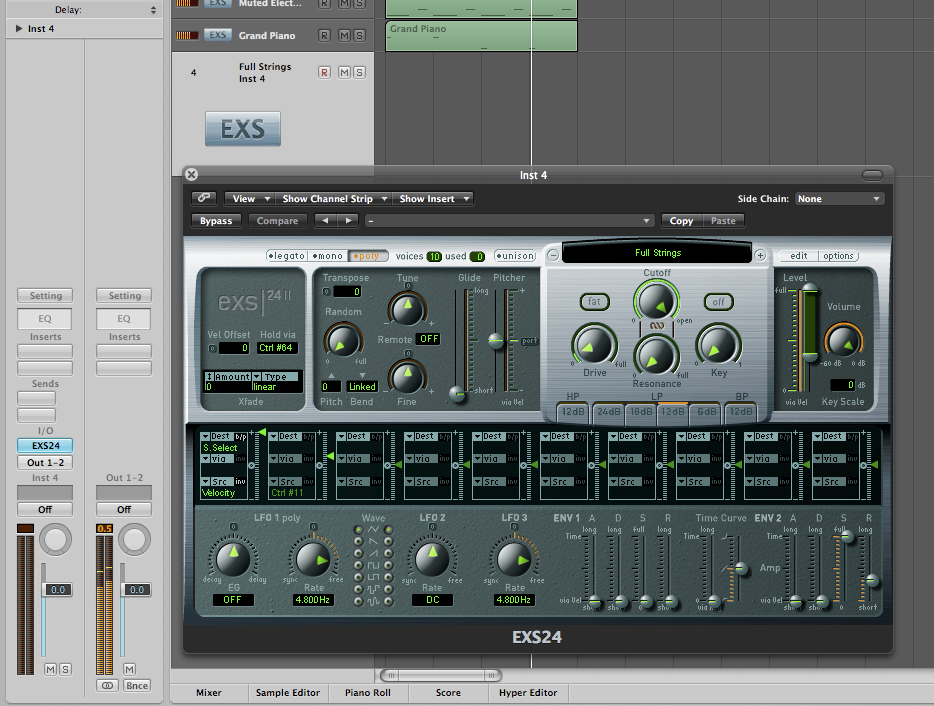The width and height of the screenshot is (934, 706).
Task: Click minus button left of Full Strings display
Action: click(553, 255)
